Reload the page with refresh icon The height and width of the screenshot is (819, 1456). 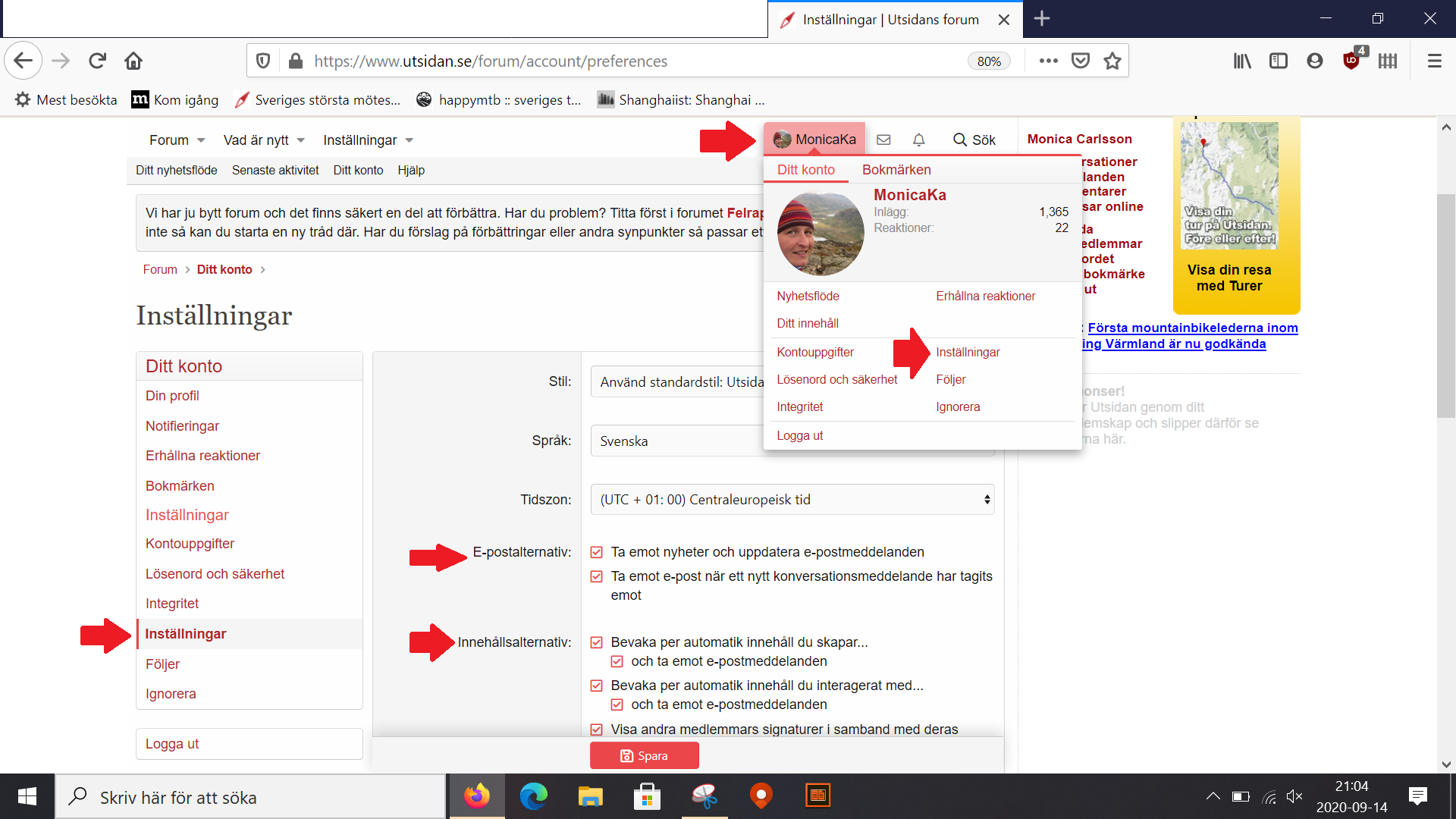click(97, 61)
